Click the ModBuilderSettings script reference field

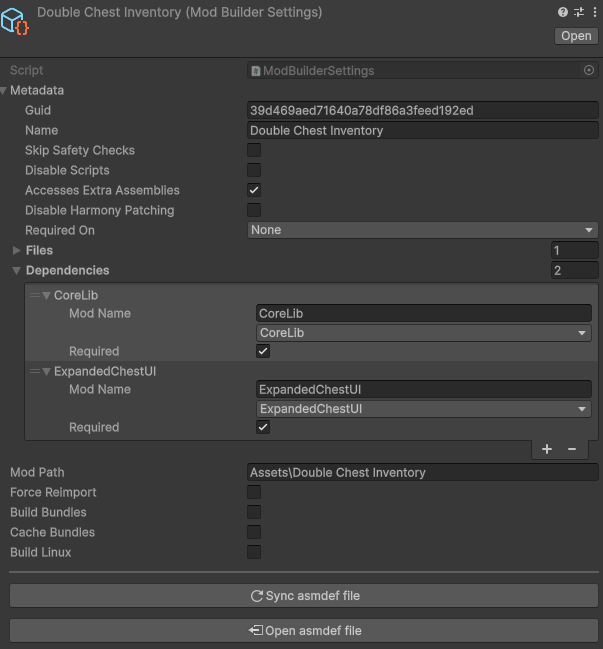pos(423,70)
